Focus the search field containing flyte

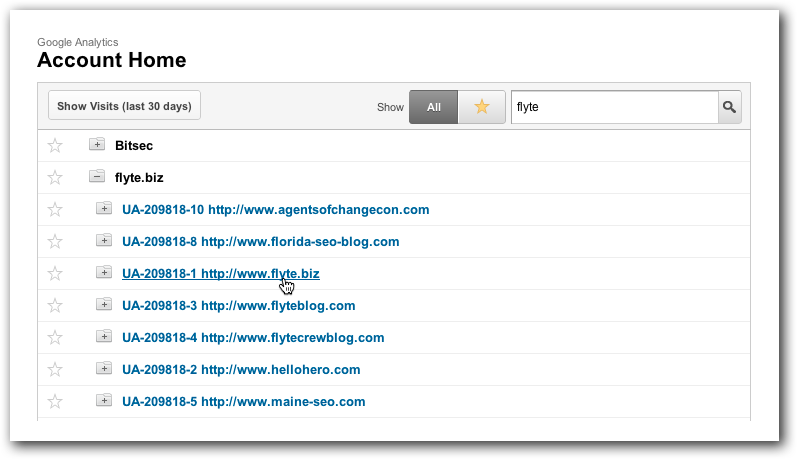pyautogui.click(x=615, y=107)
